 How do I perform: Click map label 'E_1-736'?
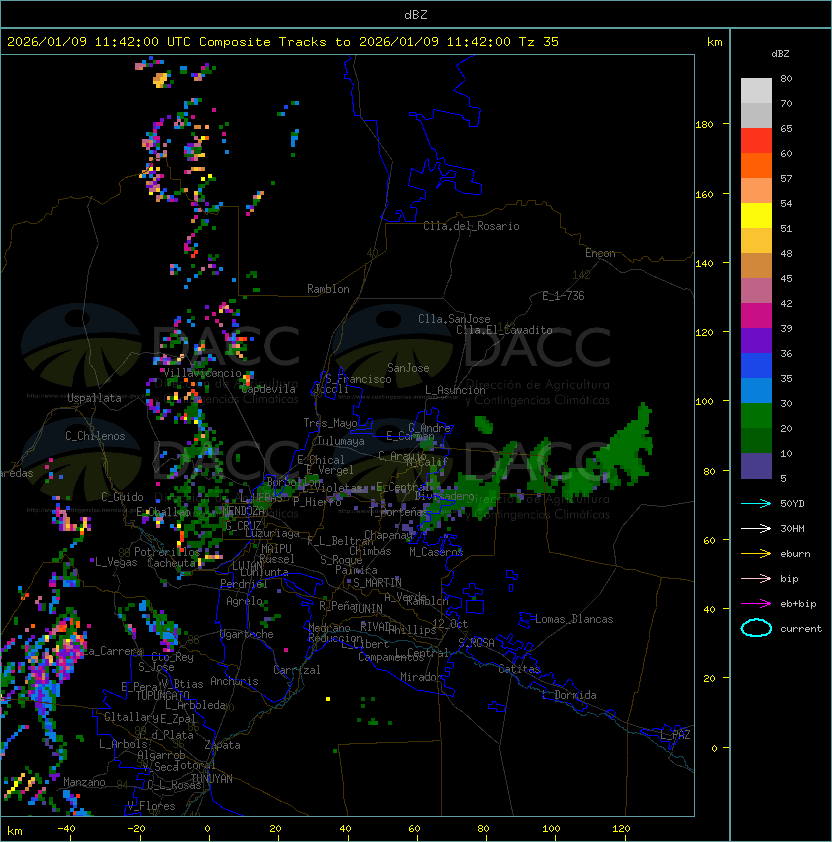563,296
